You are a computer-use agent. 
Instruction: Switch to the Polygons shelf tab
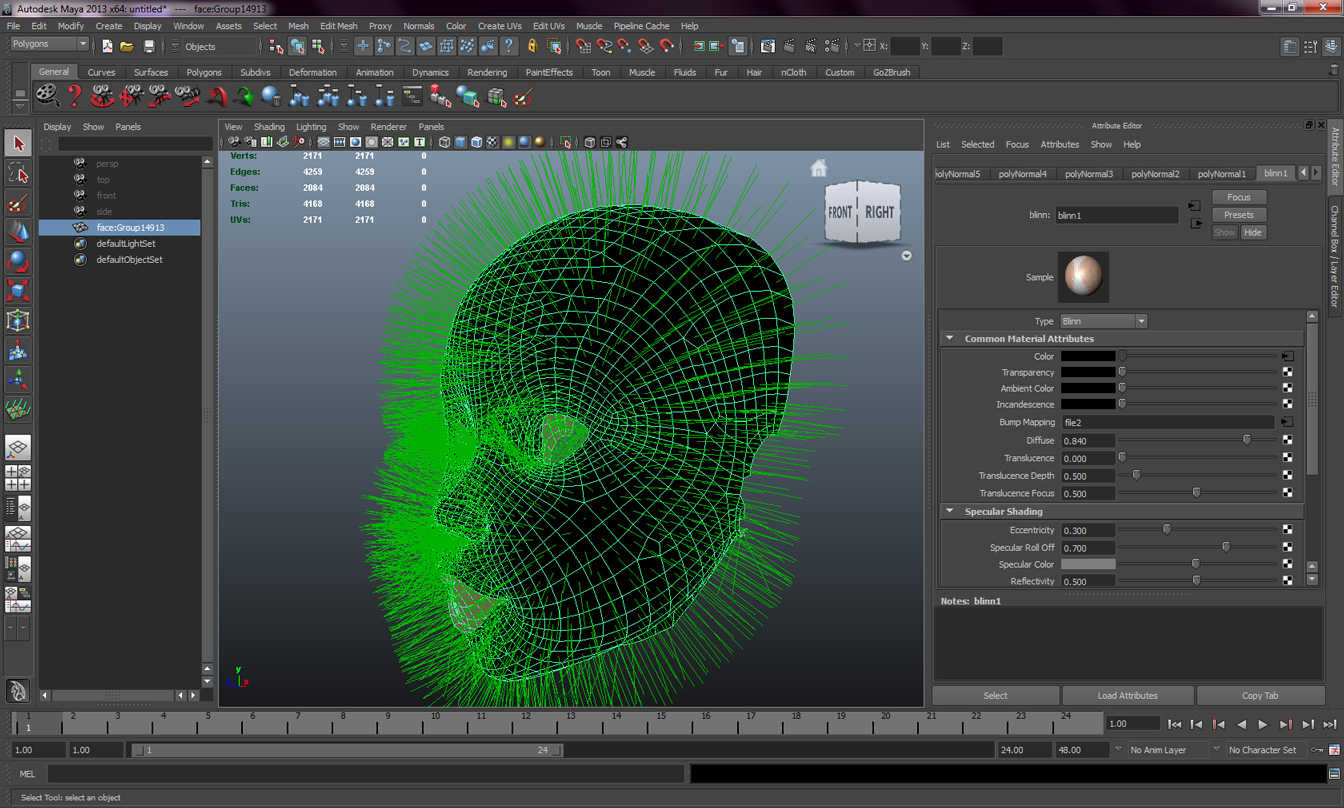[204, 72]
